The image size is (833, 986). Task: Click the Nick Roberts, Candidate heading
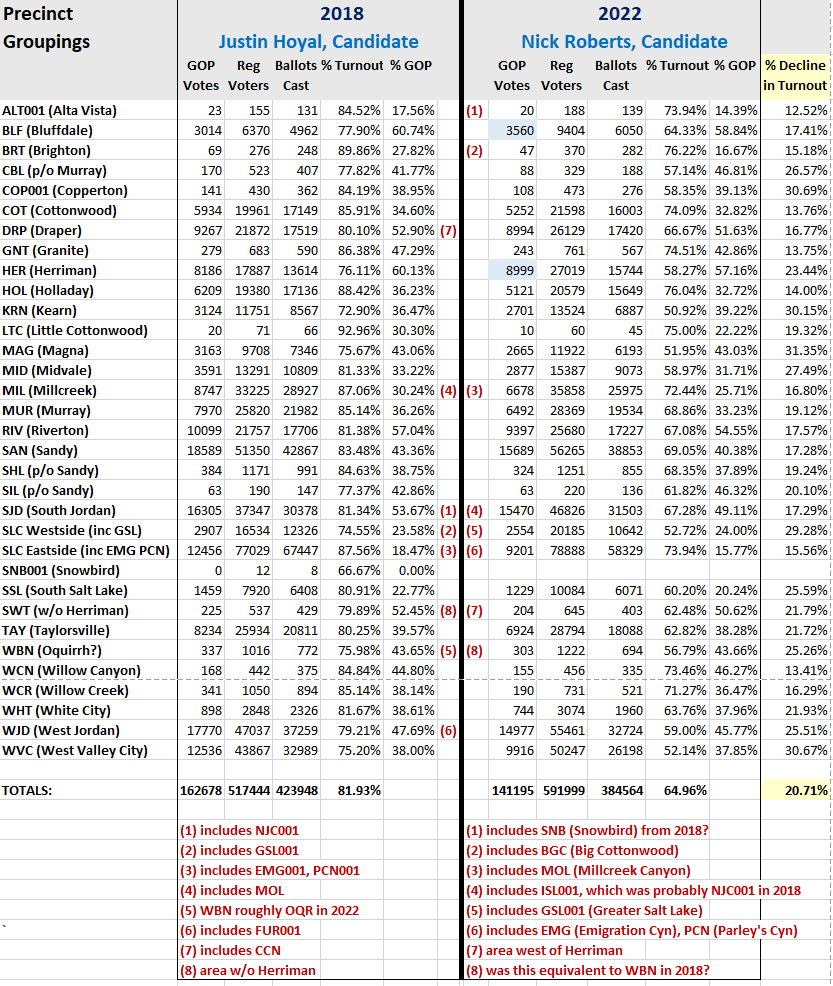point(624,42)
